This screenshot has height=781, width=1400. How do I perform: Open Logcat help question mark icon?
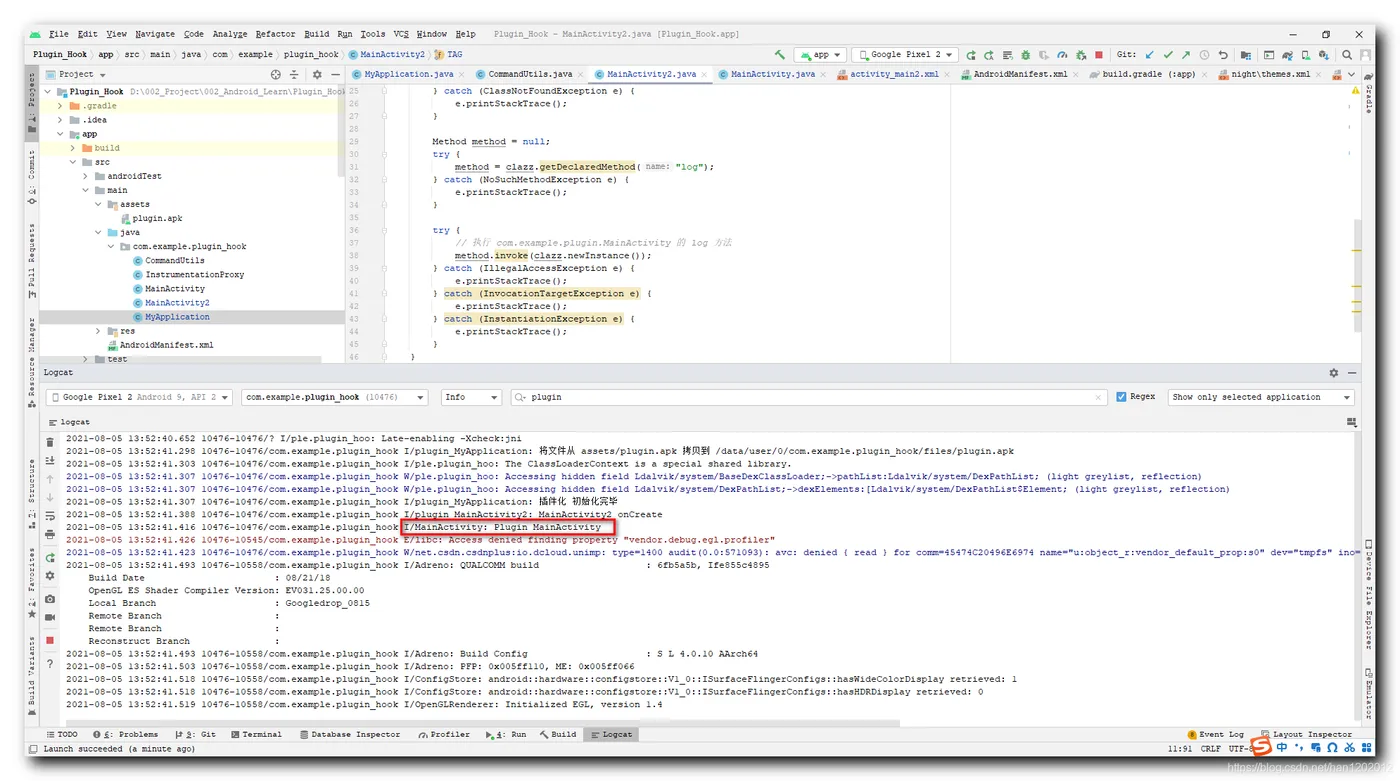(50, 664)
